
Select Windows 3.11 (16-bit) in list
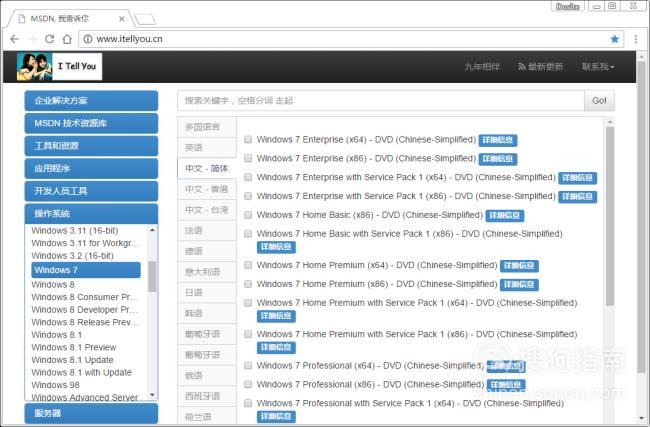[x=75, y=230]
